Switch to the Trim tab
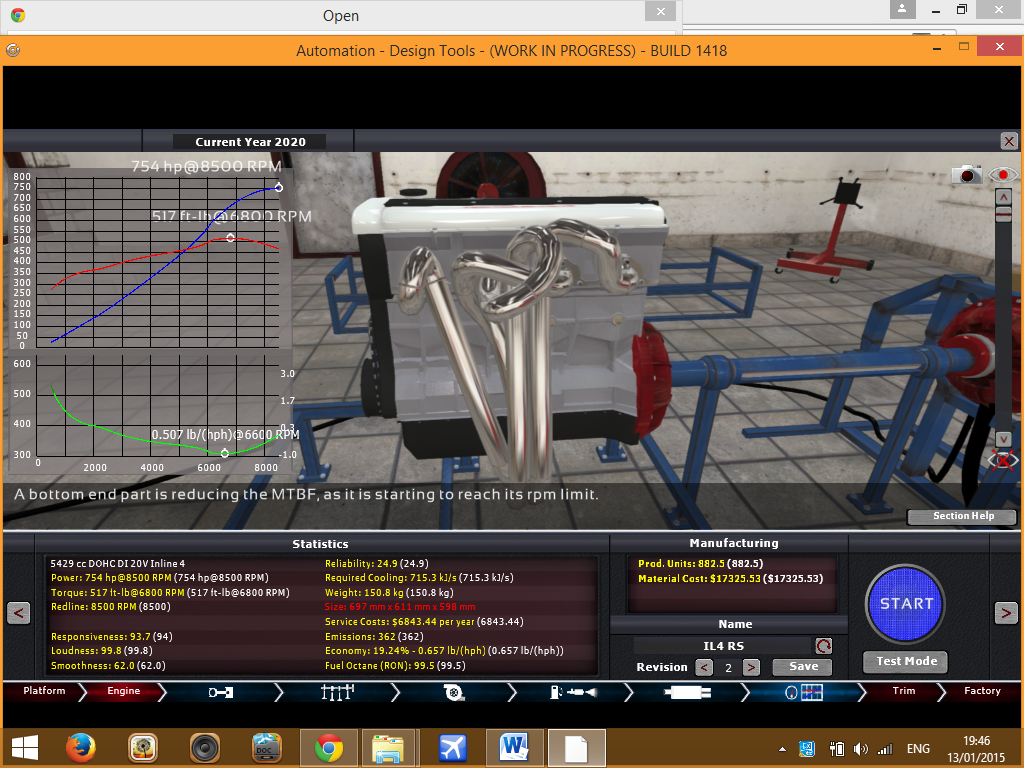 [904, 691]
